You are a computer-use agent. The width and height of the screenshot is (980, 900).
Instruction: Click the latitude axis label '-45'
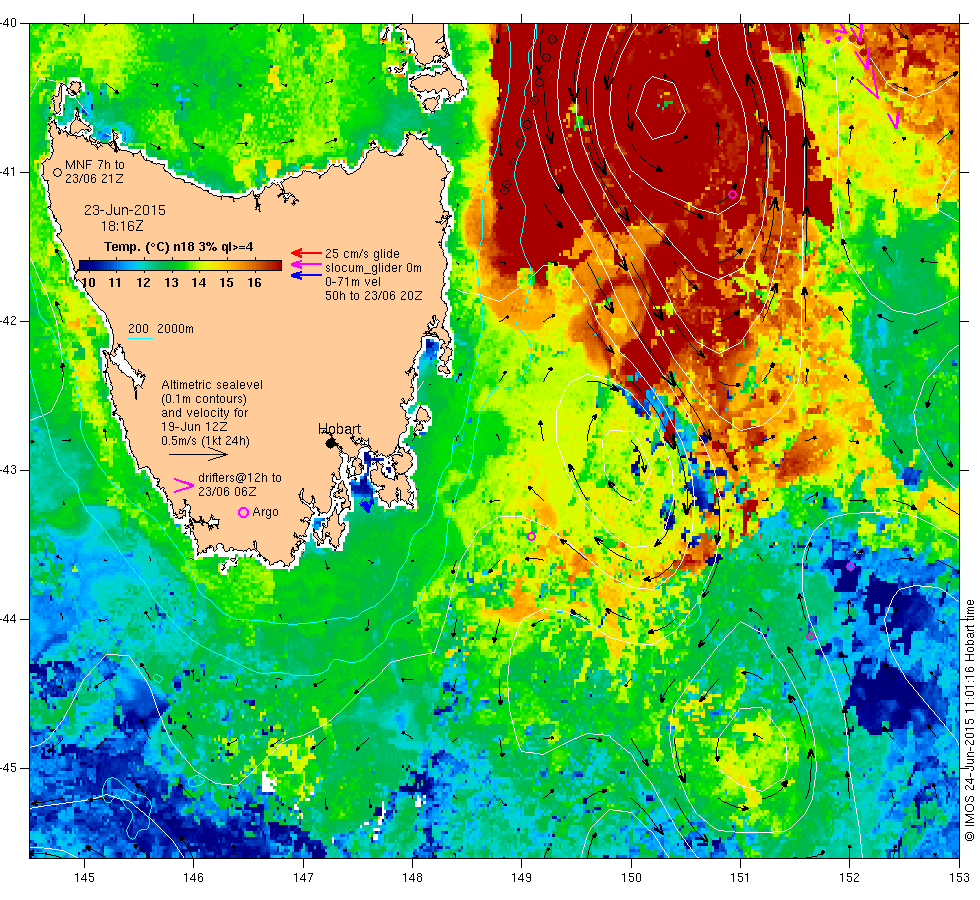pyautogui.click(x=9, y=768)
